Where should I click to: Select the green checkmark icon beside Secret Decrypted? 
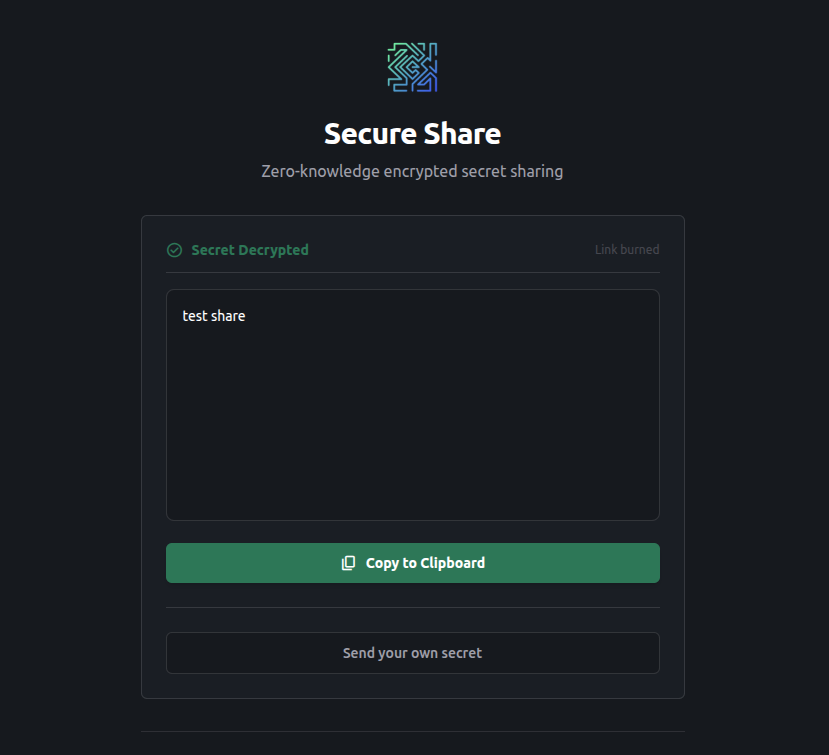pyautogui.click(x=174, y=250)
